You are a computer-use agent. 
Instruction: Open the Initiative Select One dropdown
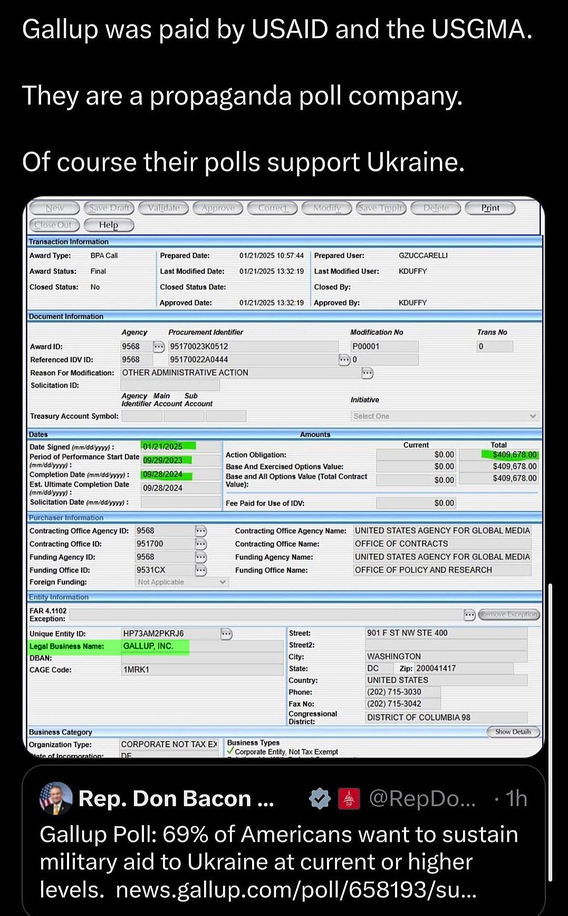[x=444, y=416]
